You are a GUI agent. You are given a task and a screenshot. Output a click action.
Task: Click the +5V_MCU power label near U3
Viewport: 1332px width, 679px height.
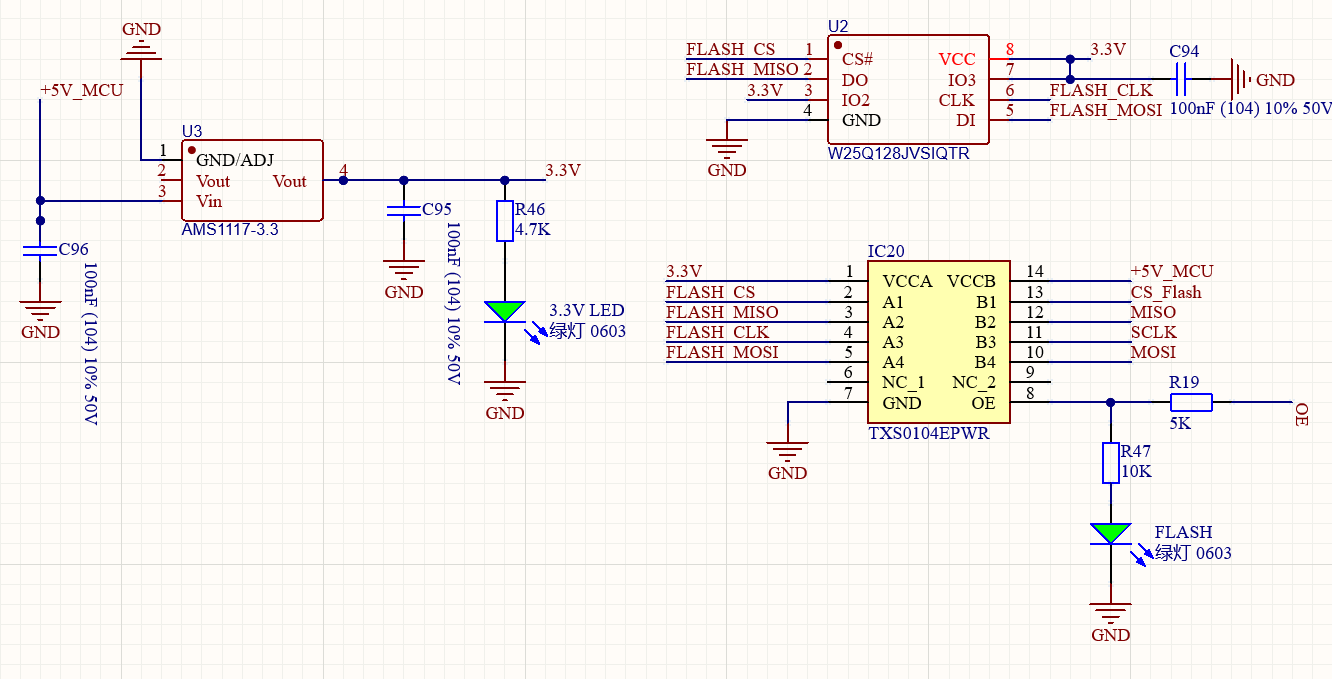[81, 90]
